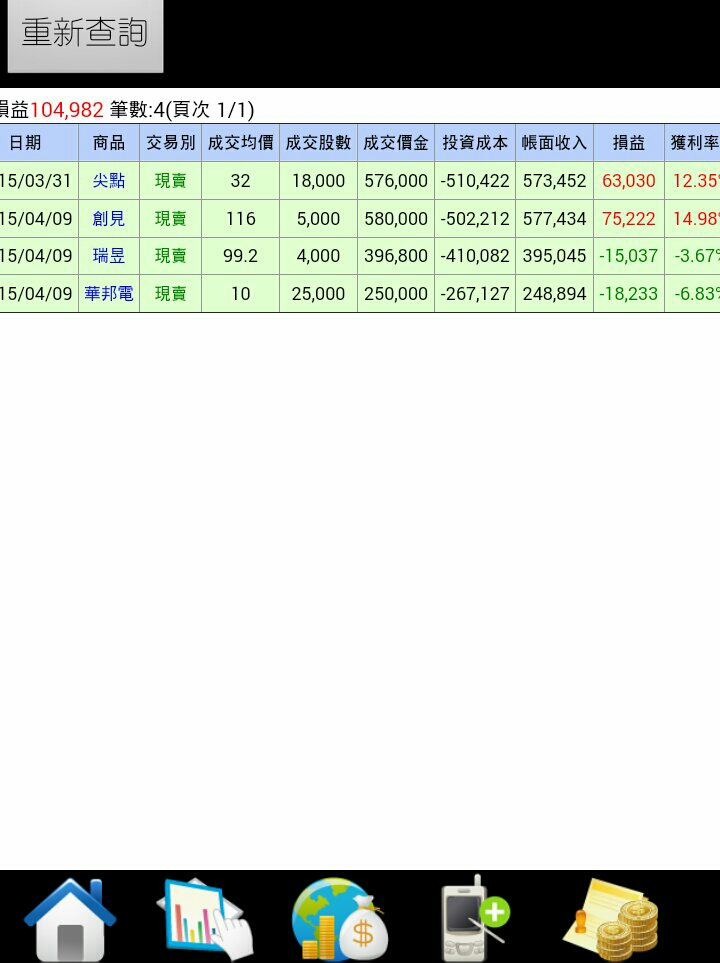Image resolution: width=720 pixels, height=963 pixels.
Task: Click the amount 250,000
Action: (x=396, y=294)
